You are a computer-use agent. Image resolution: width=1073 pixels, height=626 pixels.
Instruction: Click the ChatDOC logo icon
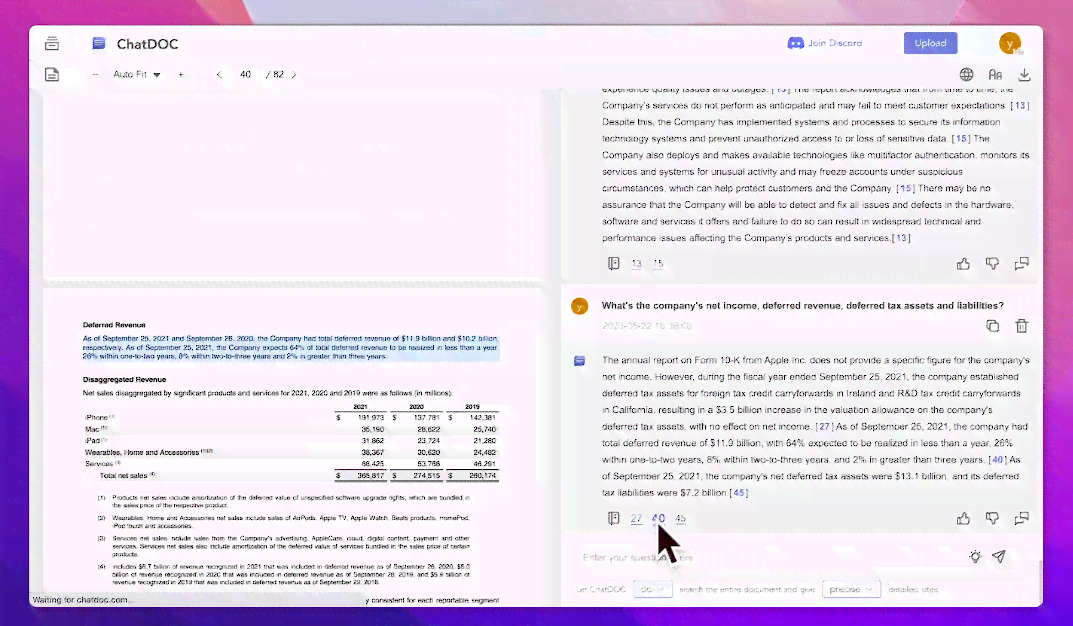point(99,44)
